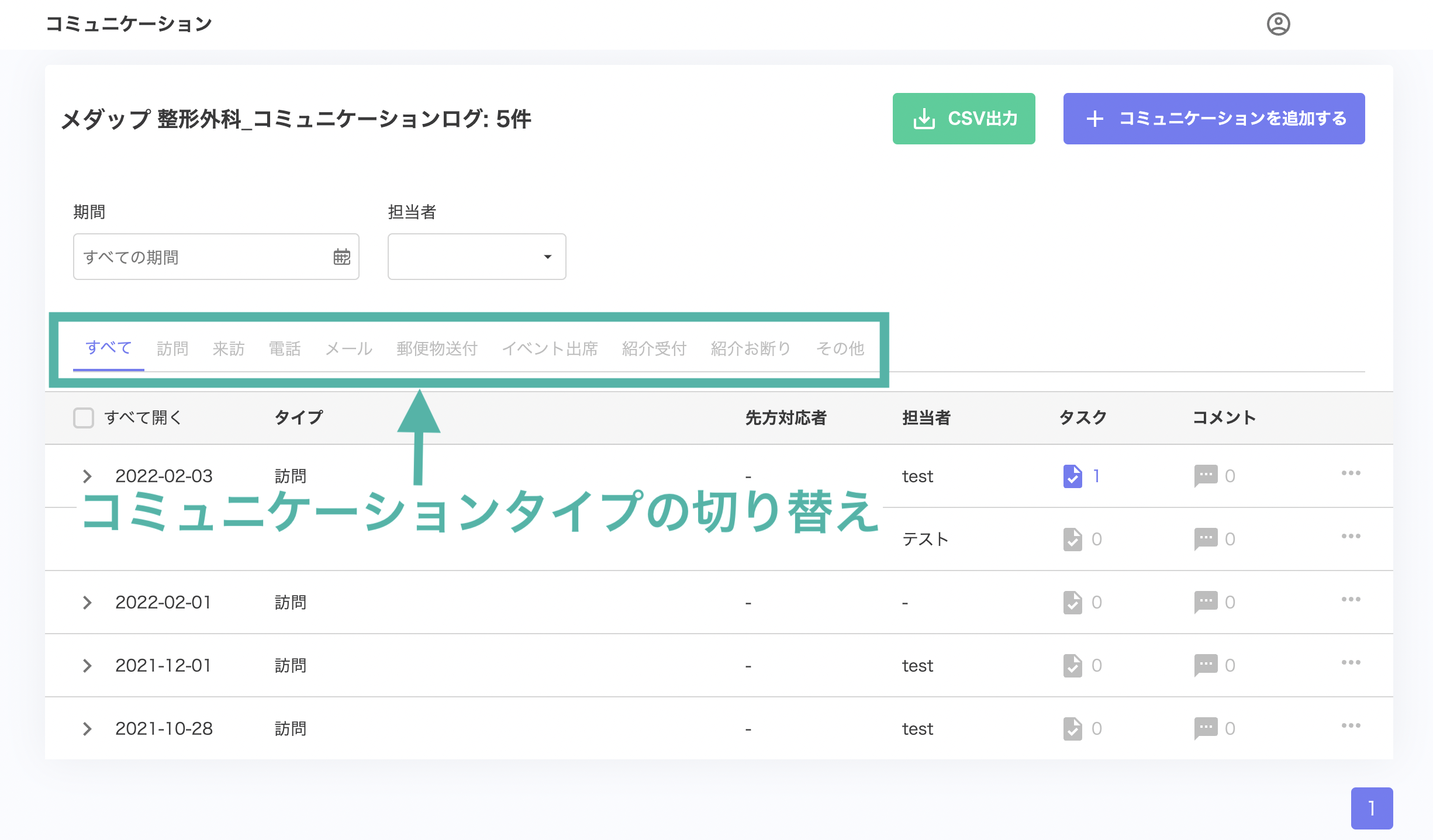Click コミュニケーションを追加する button
1433x840 pixels.
[1214, 119]
